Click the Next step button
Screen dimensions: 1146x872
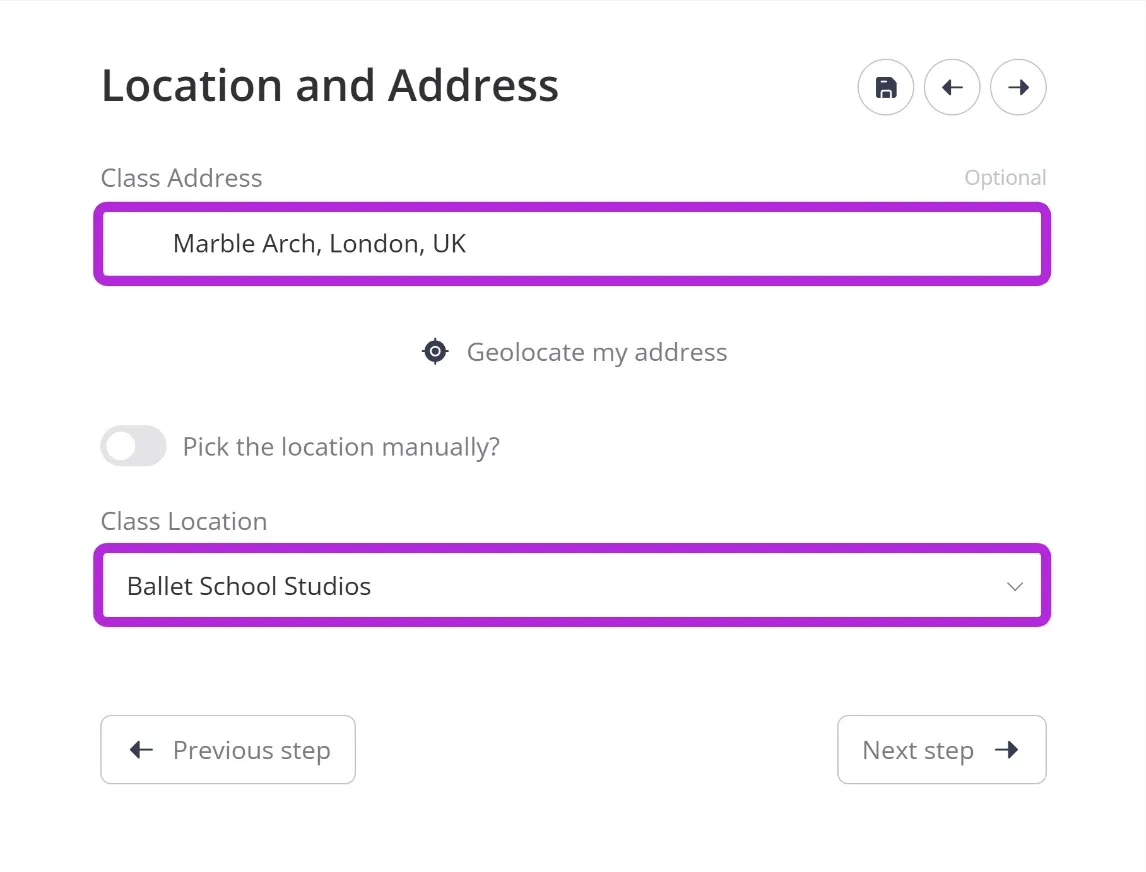941,749
